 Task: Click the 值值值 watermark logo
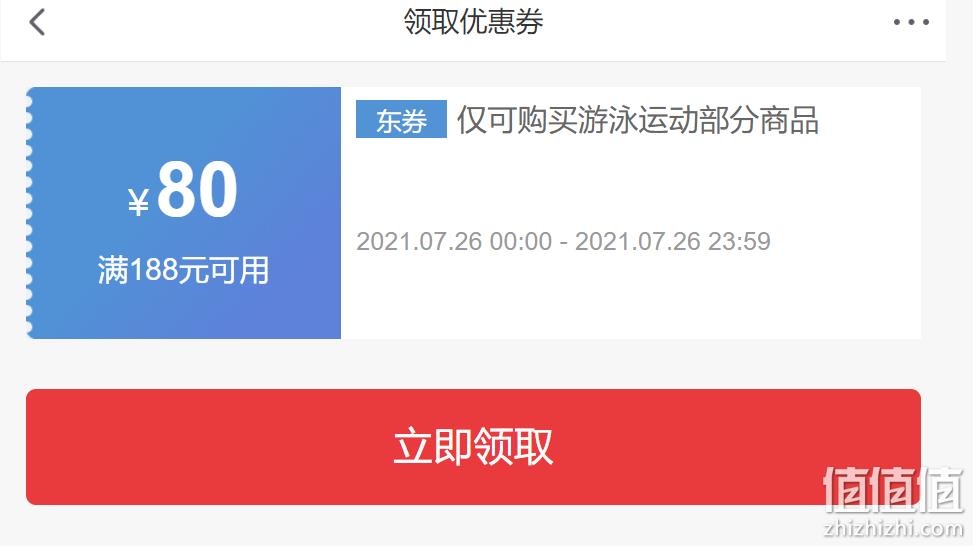pos(894,490)
